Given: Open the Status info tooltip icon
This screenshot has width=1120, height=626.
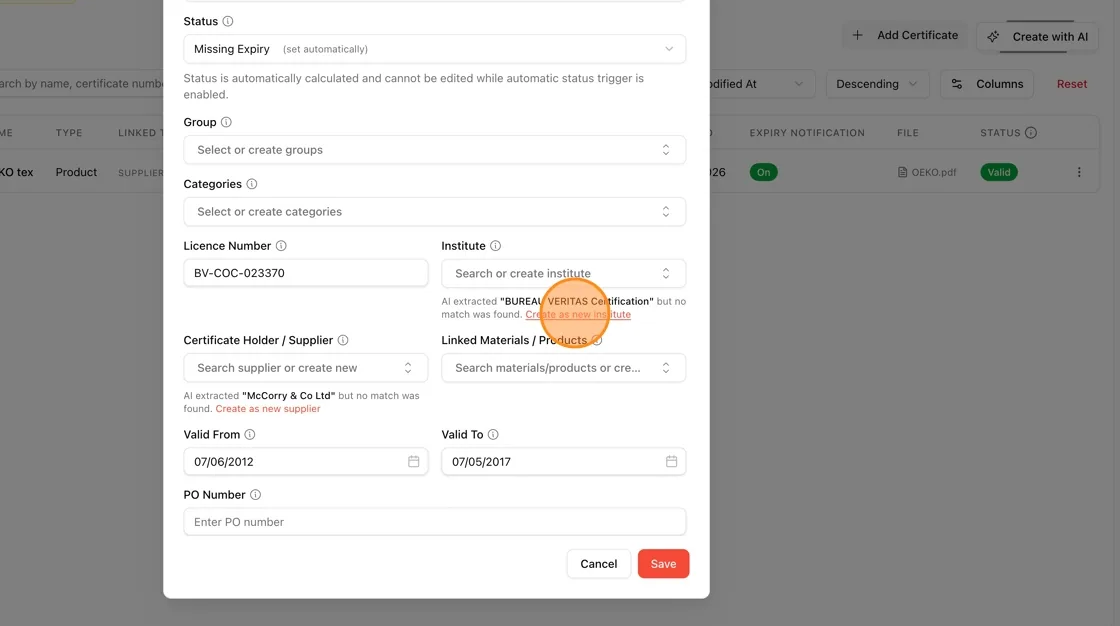Looking at the screenshot, I should 228,21.
